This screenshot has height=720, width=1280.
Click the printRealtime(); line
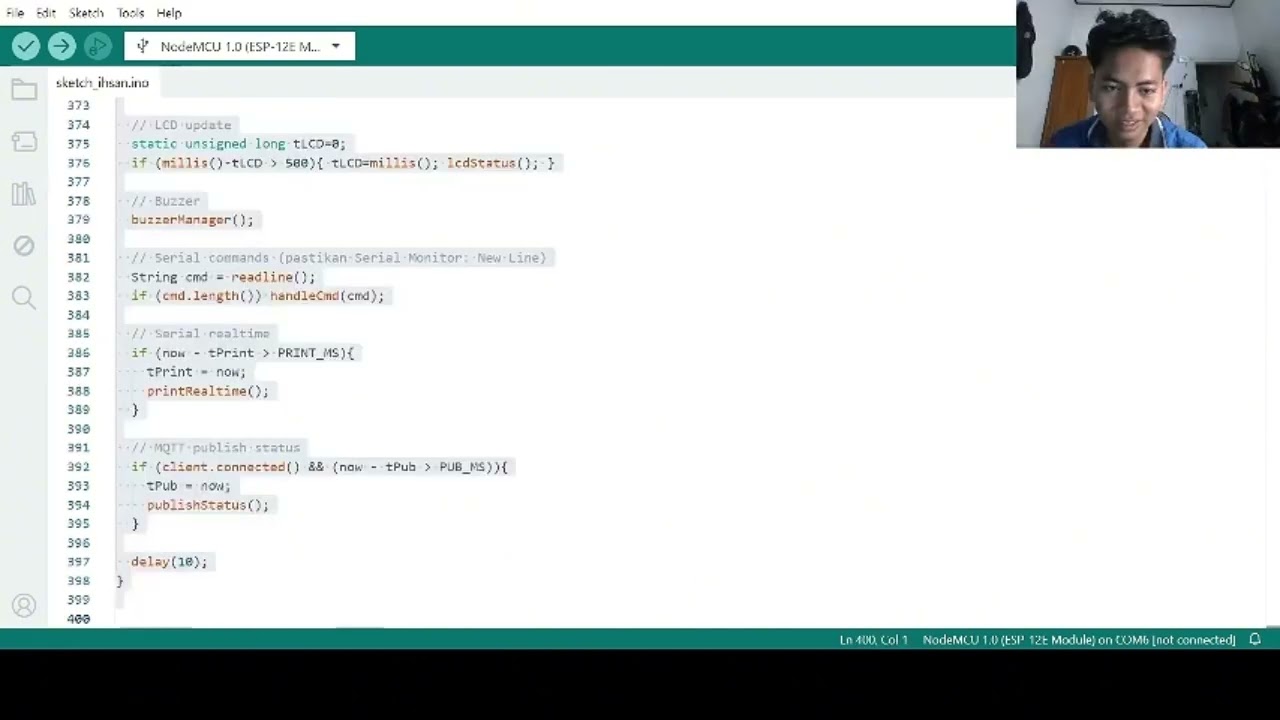(x=208, y=391)
